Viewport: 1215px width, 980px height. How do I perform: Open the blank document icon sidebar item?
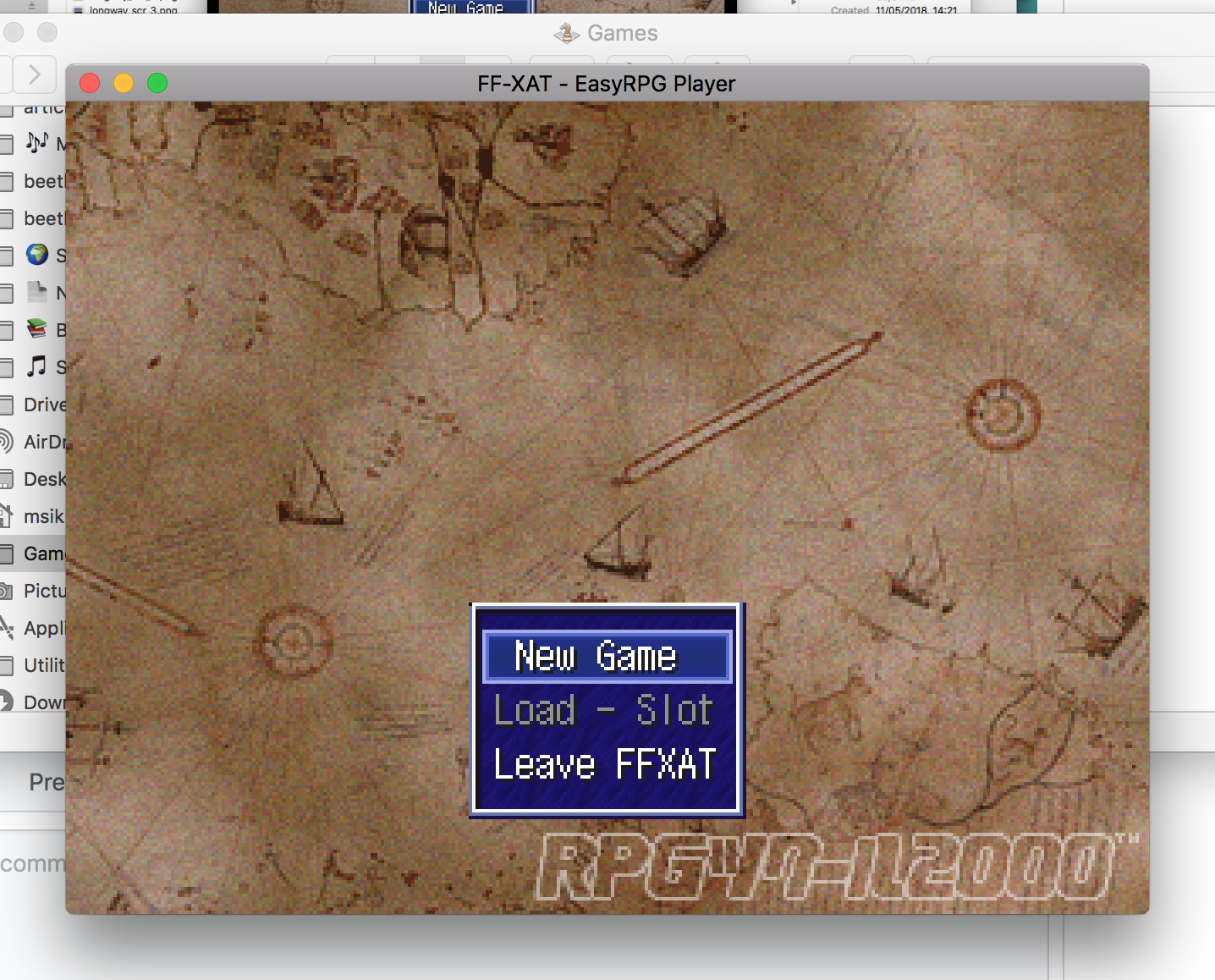click(34, 292)
